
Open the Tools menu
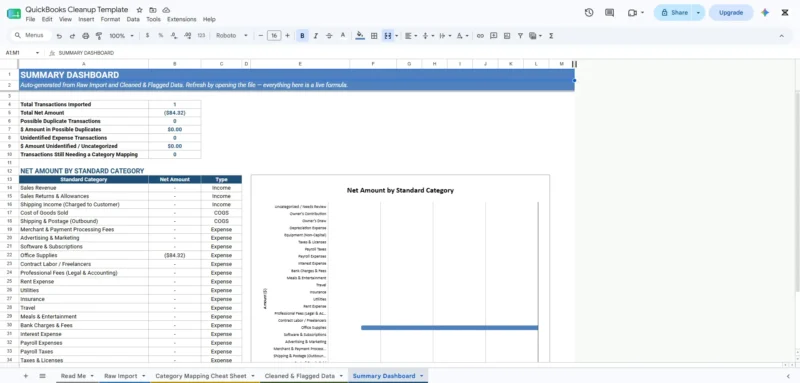coord(153,19)
